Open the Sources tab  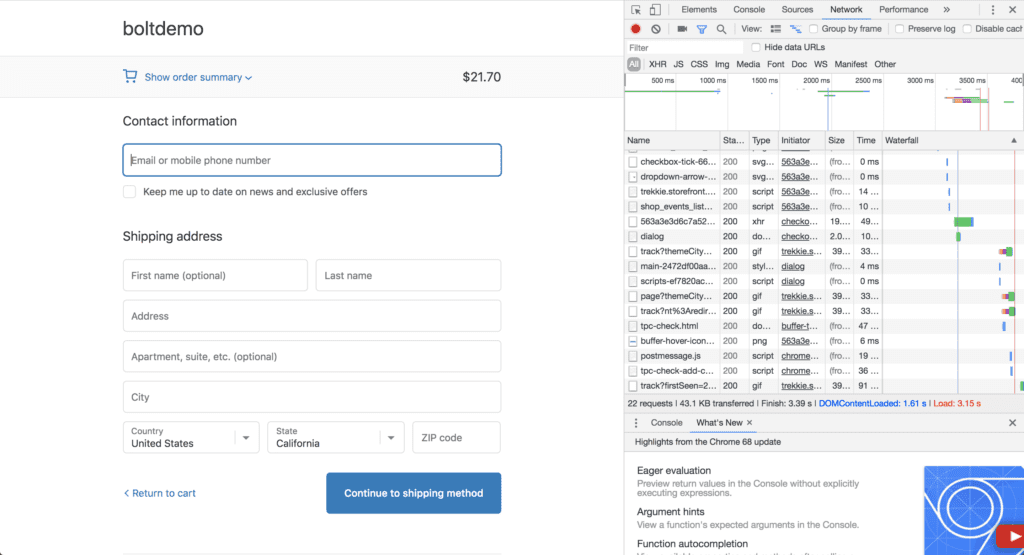pos(797,10)
